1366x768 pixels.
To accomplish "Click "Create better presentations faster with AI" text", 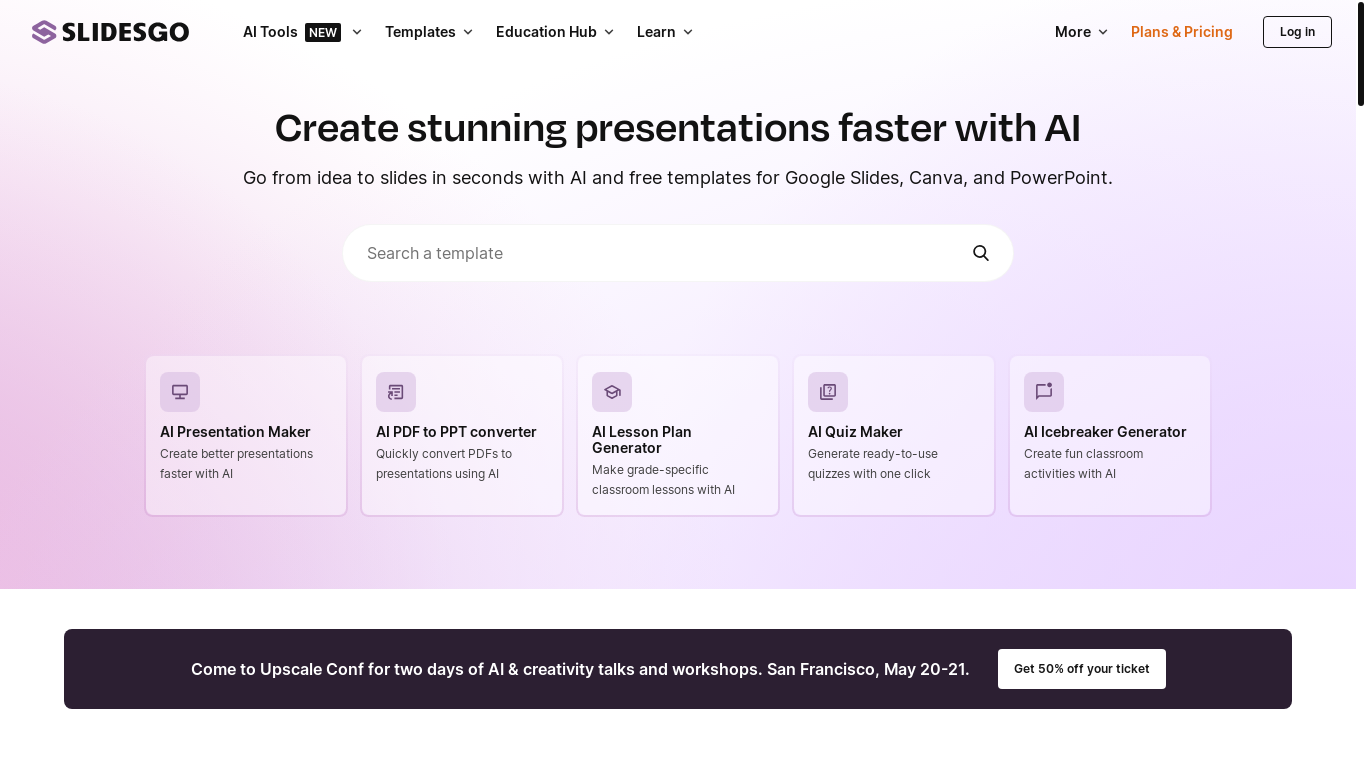I will [236, 464].
